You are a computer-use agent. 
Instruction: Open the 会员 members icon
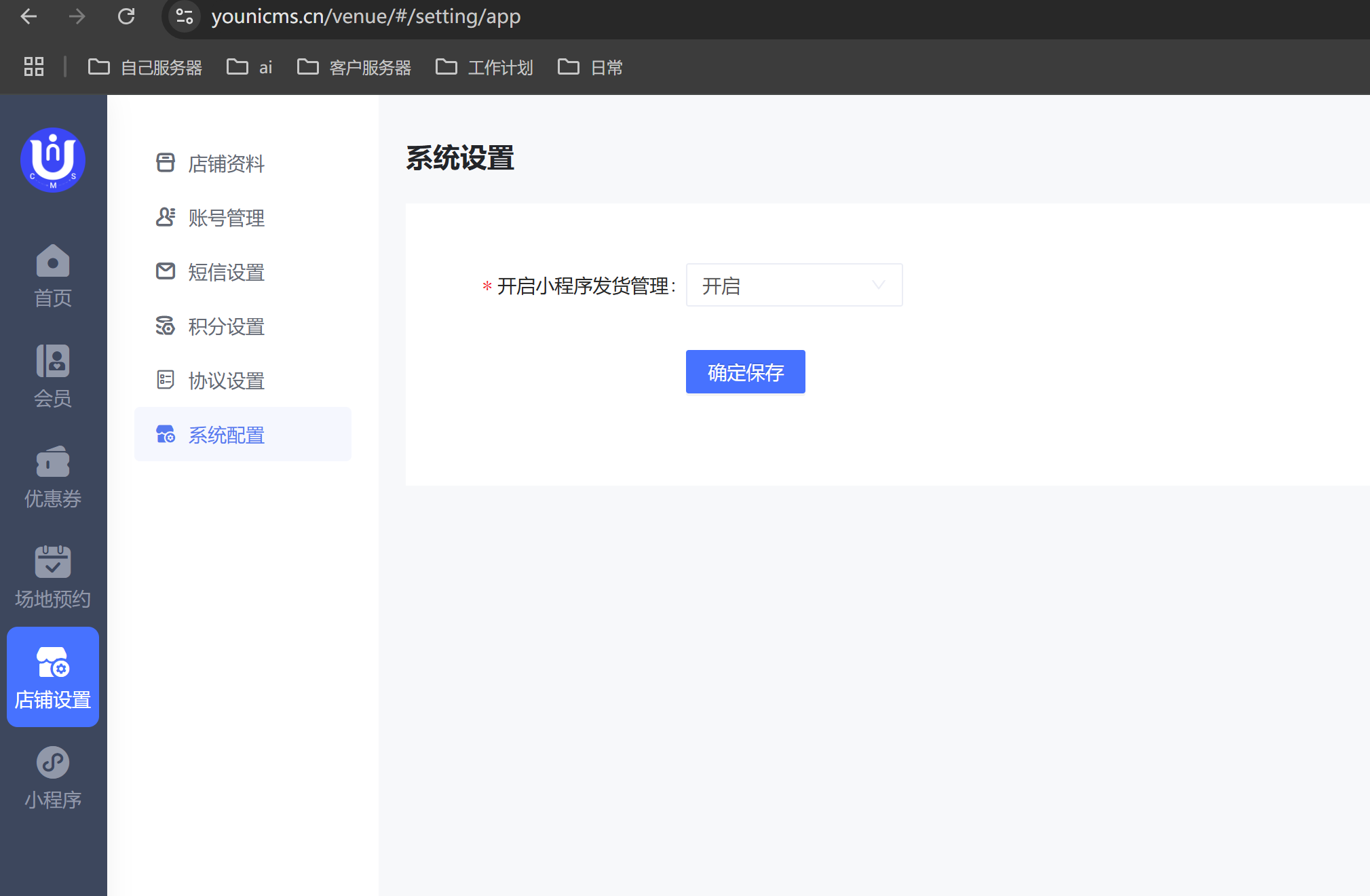53,361
